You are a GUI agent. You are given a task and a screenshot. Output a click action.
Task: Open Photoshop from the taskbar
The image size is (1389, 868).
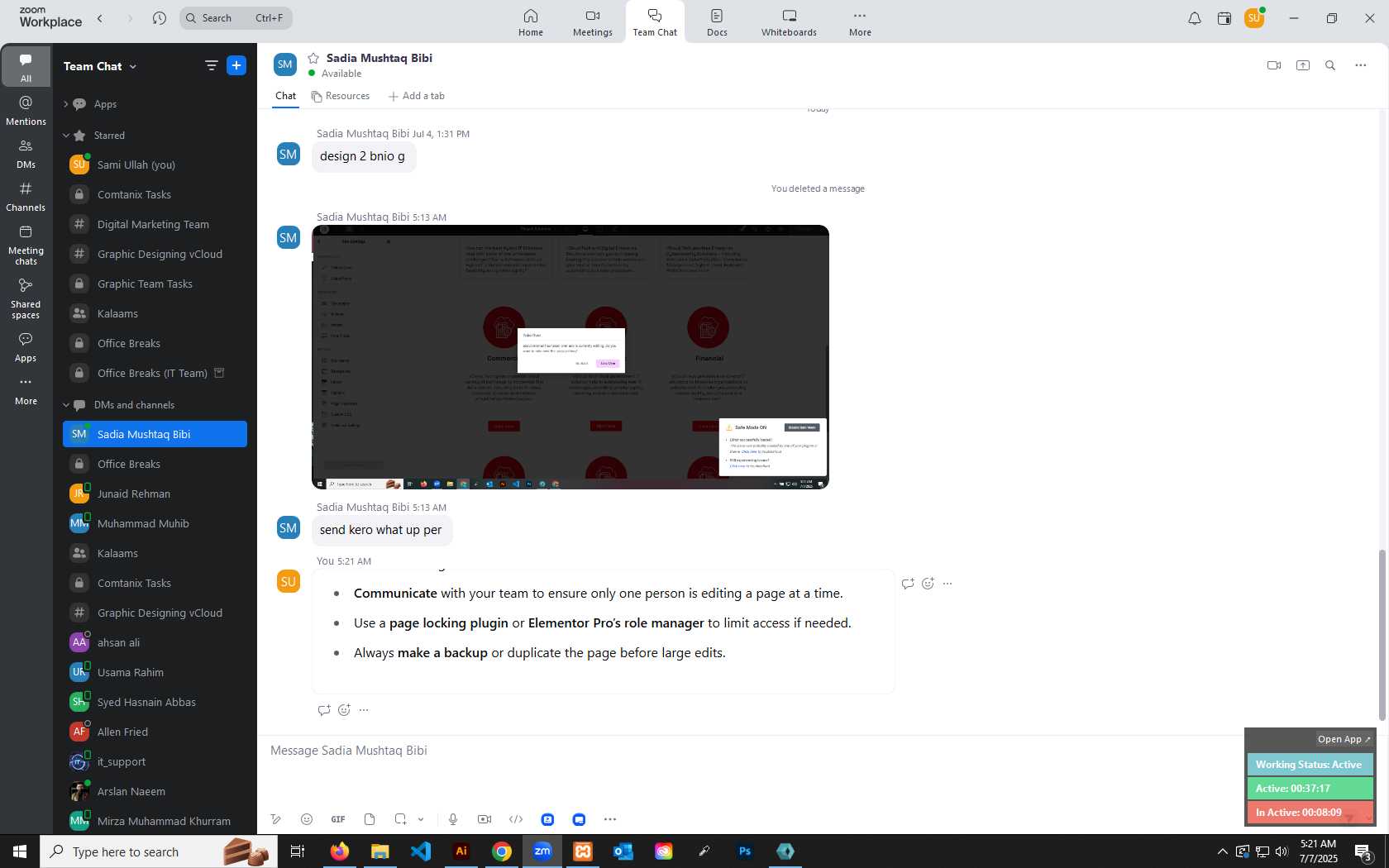pyautogui.click(x=745, y=851)
